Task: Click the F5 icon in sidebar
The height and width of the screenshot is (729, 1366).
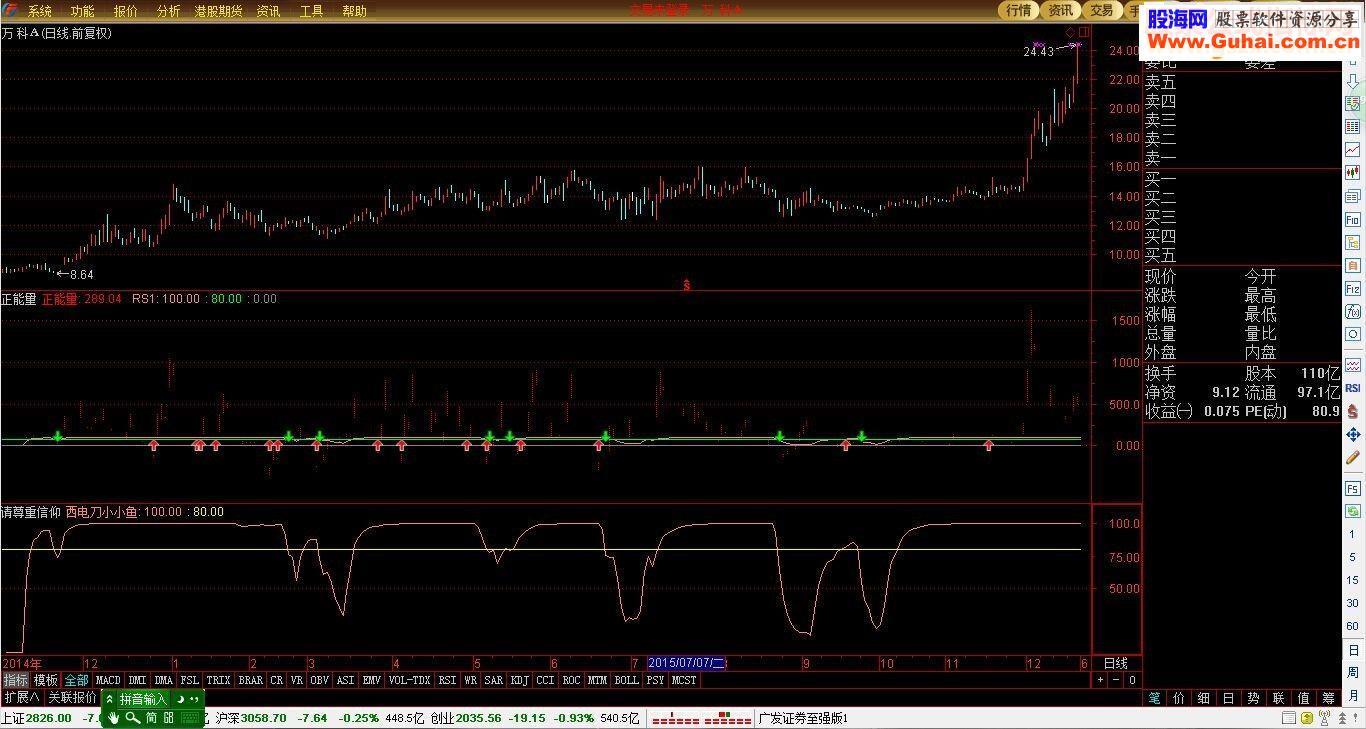Action: point(1352,488)
